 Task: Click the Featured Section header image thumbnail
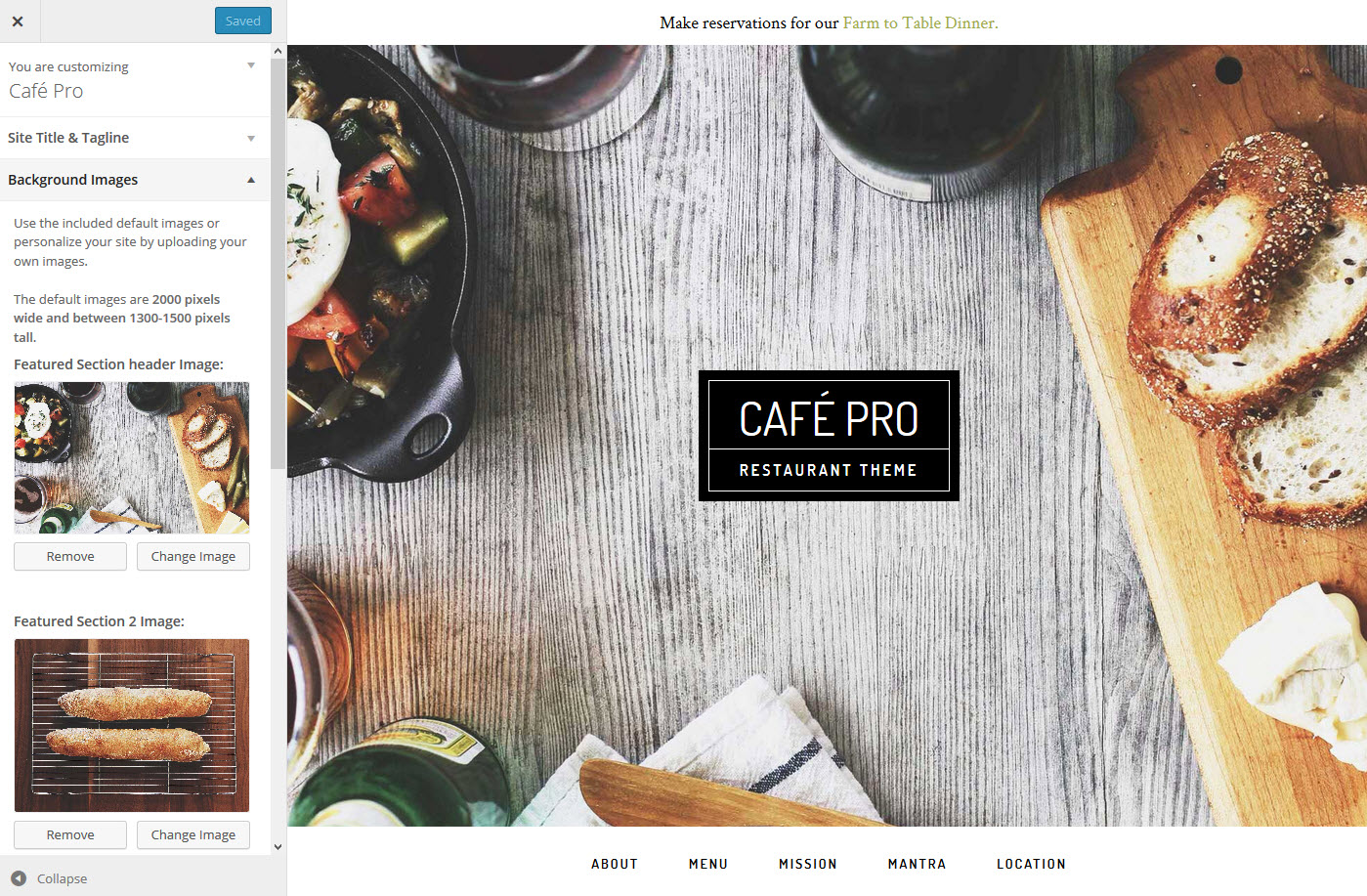click(x=132, y=457)
